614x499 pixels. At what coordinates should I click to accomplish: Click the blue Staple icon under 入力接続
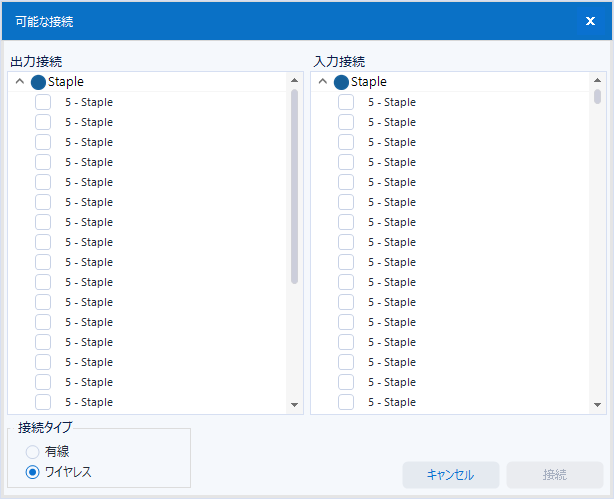click(x=342, y=82)
